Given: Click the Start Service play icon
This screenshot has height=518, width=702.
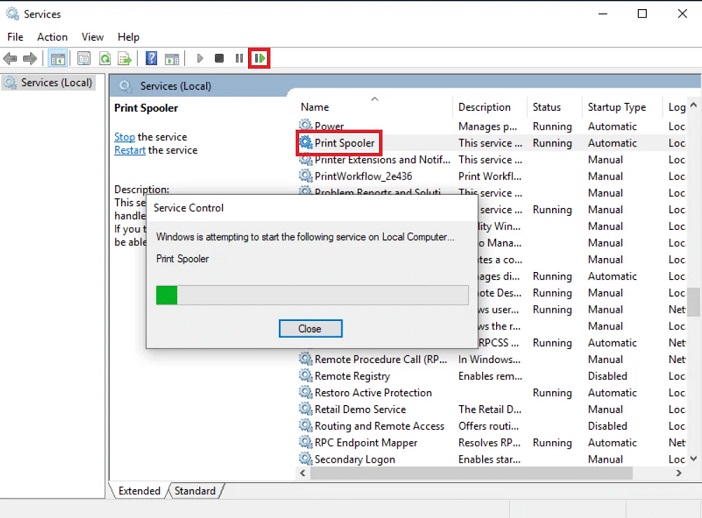Looking at the screenshot, I should coord(200,58).
